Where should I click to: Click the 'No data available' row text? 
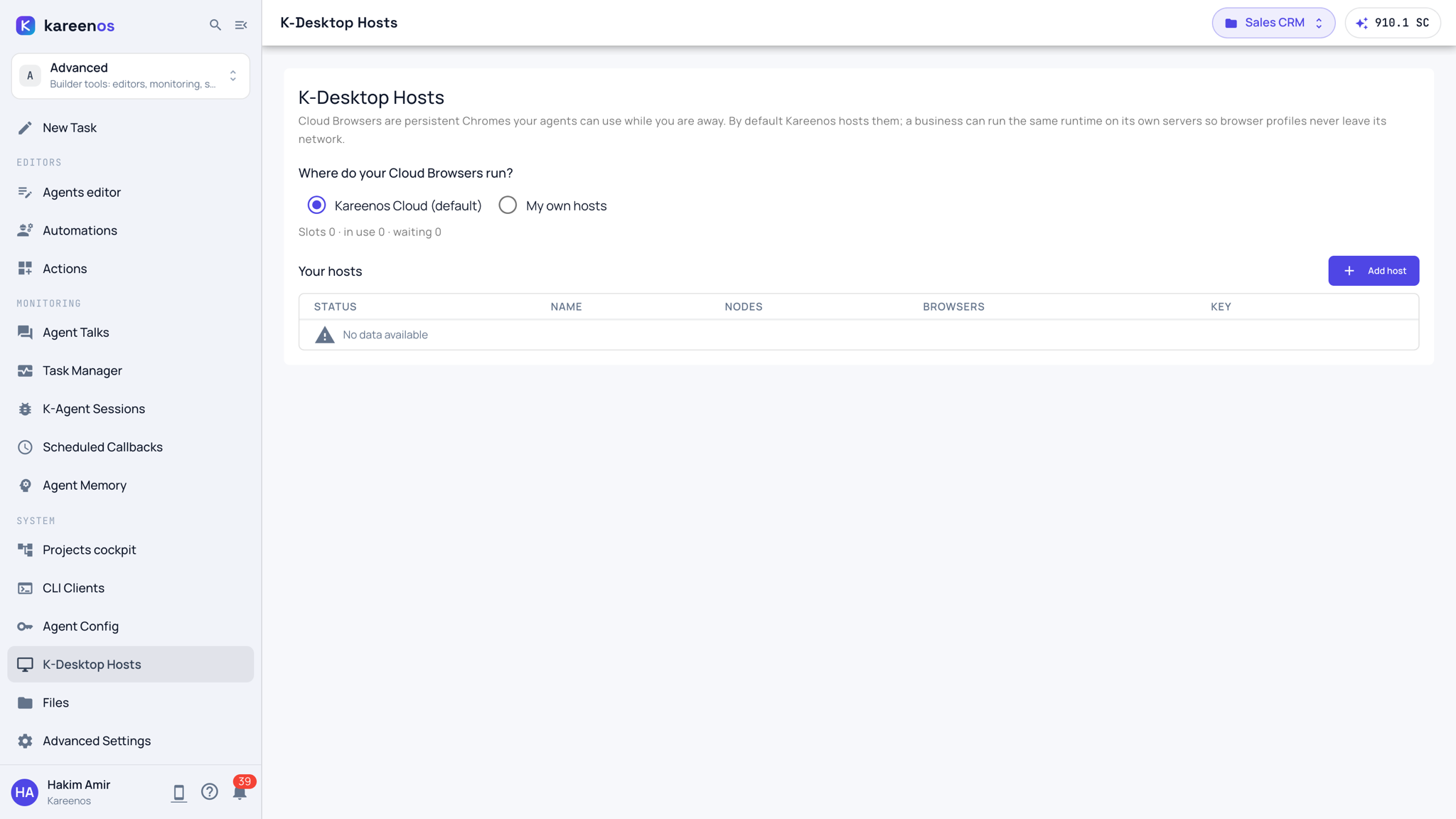click(x=385, y=335)
